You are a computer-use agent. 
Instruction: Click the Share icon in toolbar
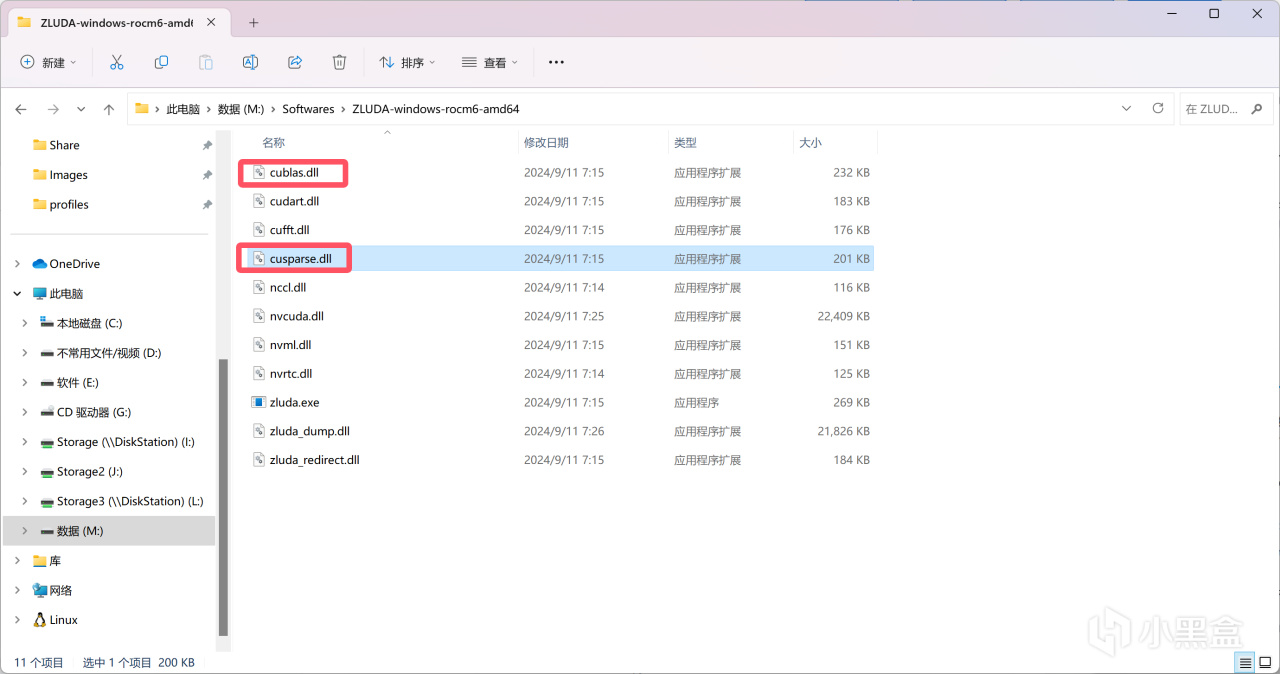pyautogui.click(x=295, y=62)
